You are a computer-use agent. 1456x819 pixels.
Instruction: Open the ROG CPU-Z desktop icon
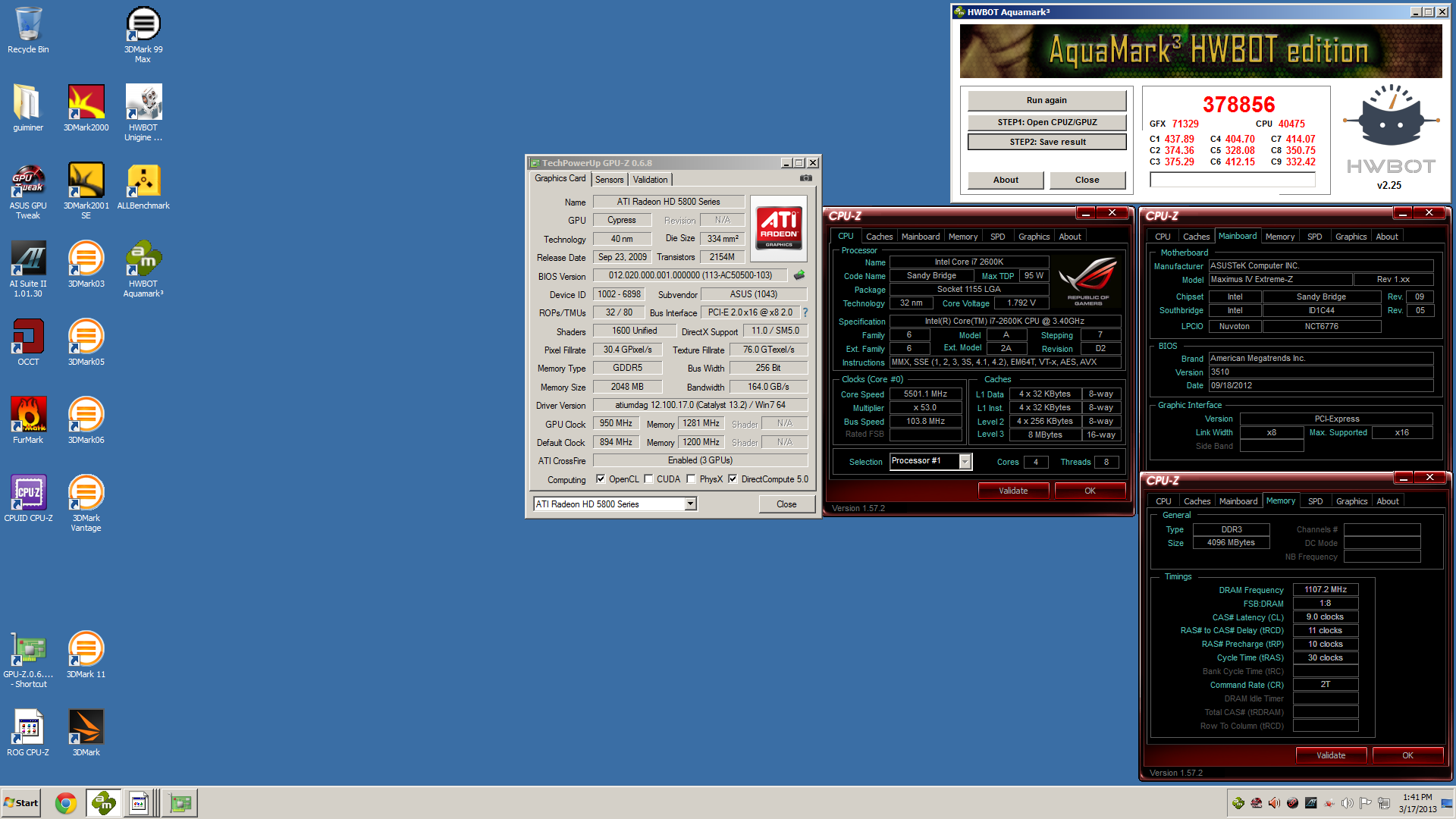coord(28,733)
